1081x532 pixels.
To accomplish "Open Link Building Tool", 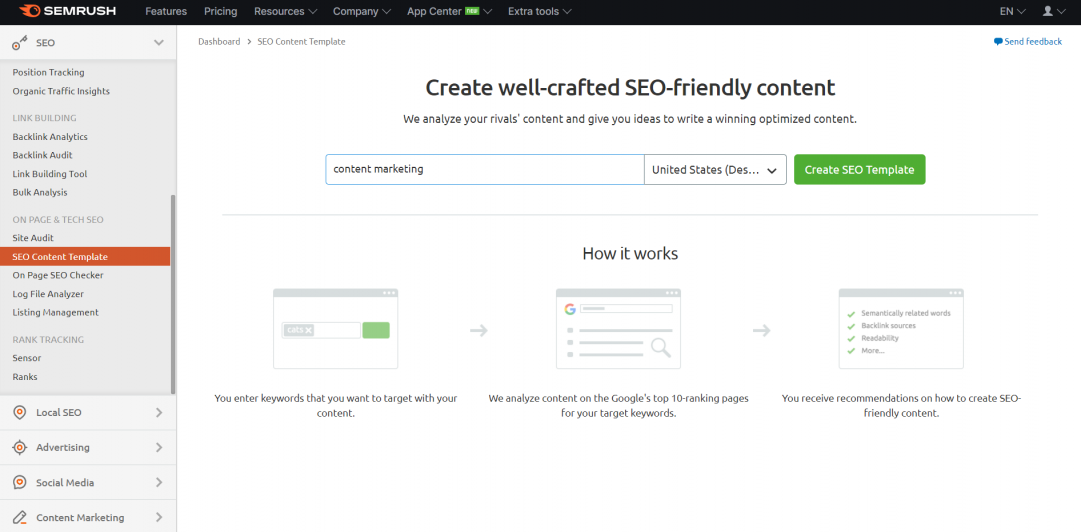I will (x=50, y=174).
